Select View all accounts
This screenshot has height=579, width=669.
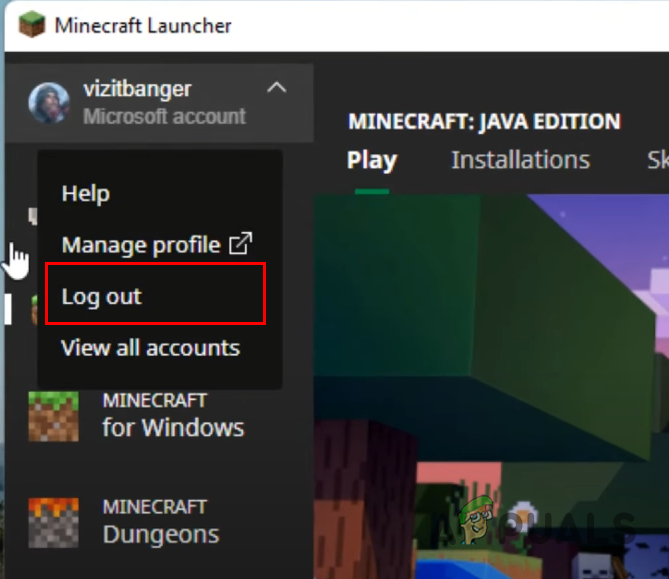click(151, 348)
